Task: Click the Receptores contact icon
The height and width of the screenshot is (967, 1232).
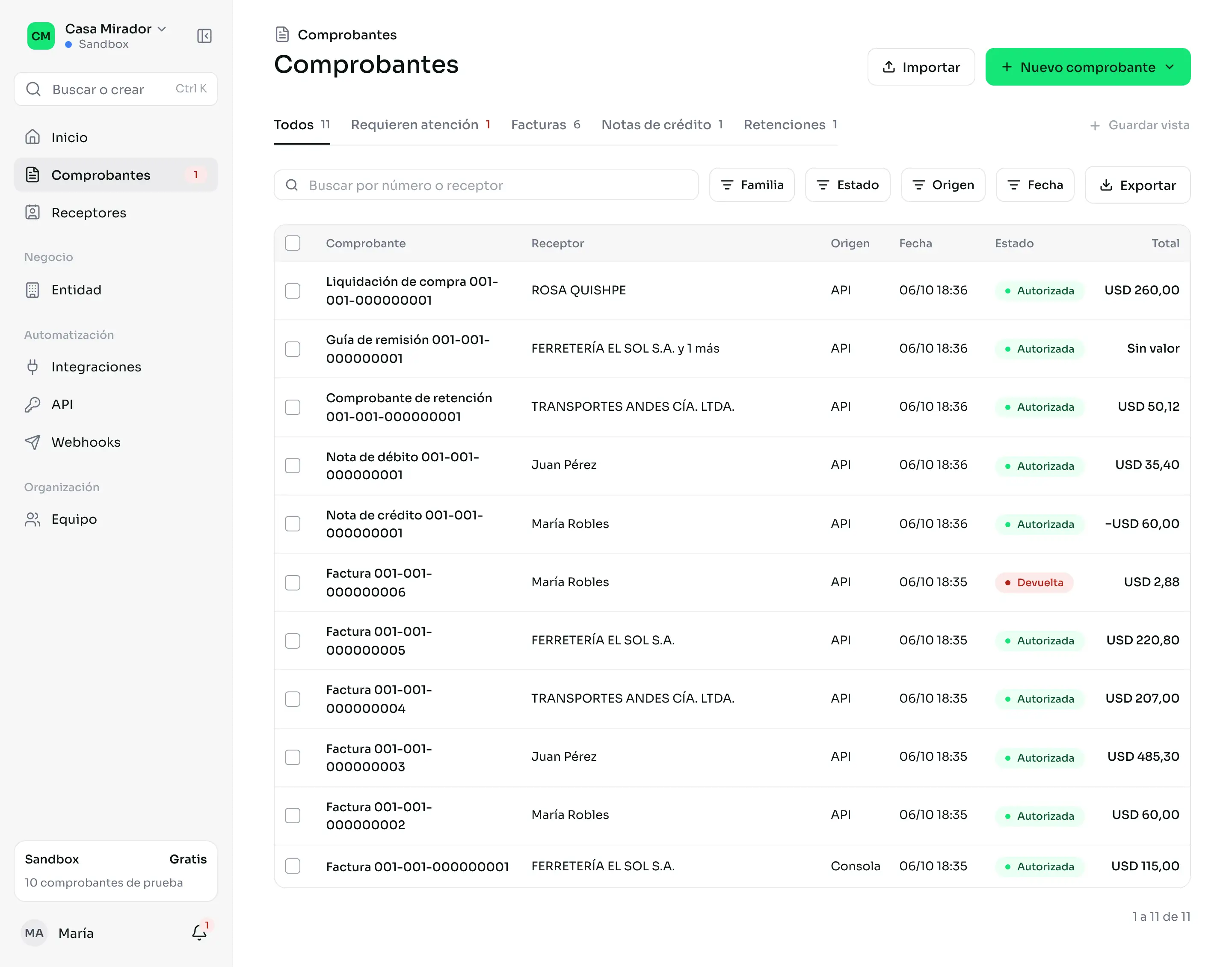Action: (x=33, y=212)
